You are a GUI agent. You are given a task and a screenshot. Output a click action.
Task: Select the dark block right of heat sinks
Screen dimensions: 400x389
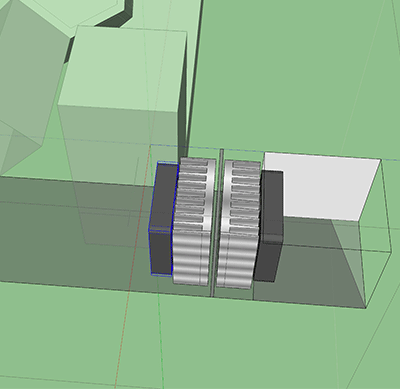coord(270,227)
